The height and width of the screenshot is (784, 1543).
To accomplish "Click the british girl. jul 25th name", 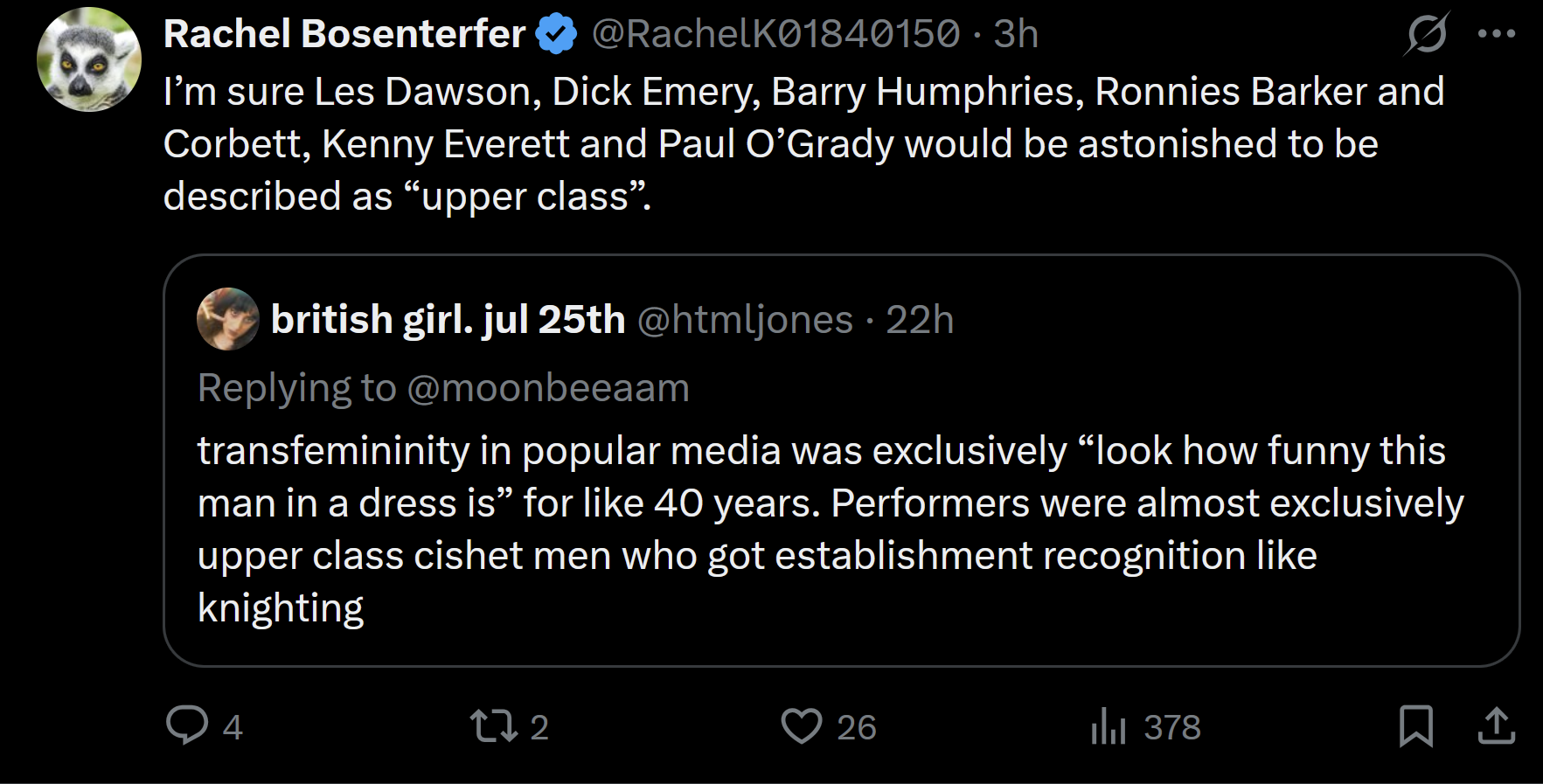I will tap(448, 319).
